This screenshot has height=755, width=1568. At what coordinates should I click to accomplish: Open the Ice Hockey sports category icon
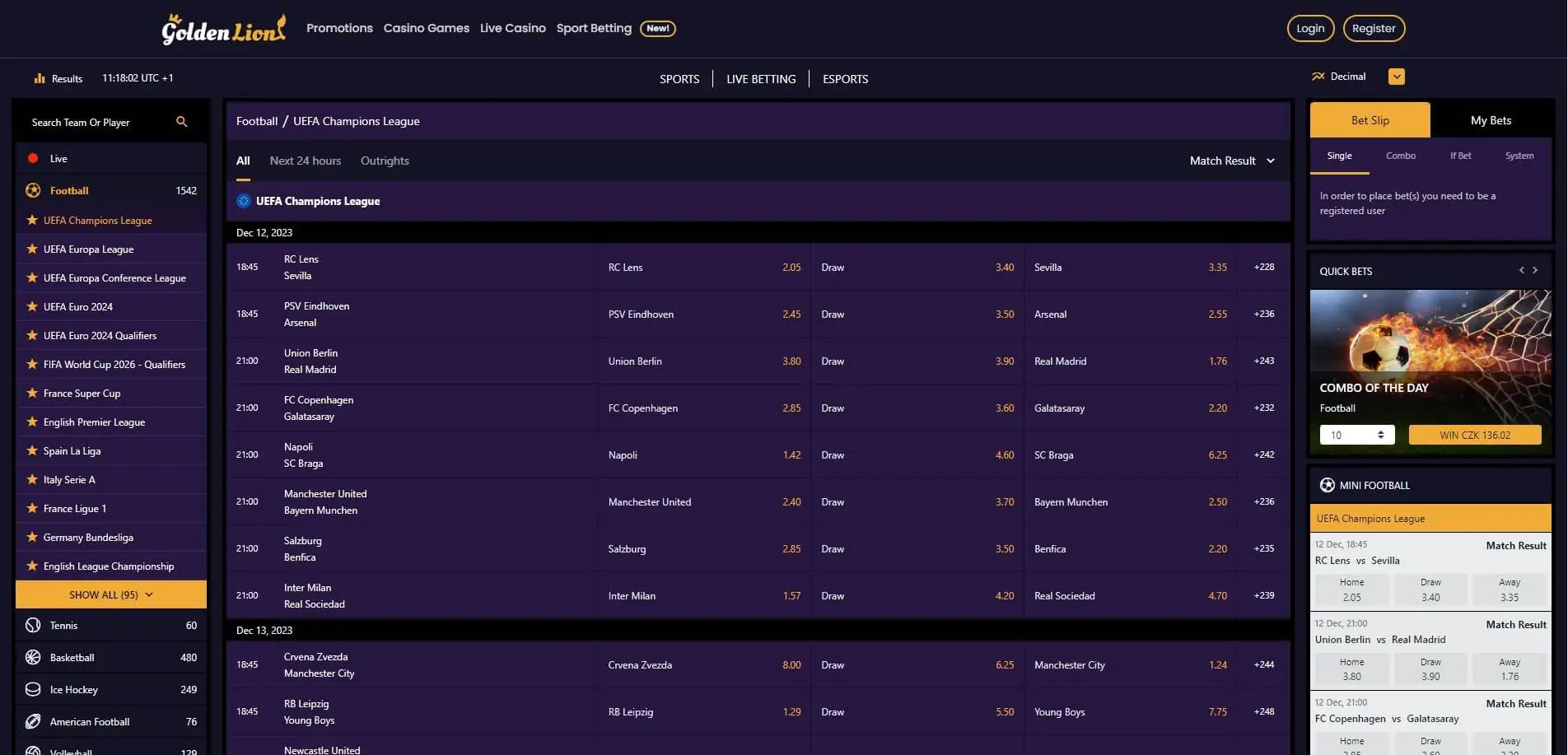(33, 689)
